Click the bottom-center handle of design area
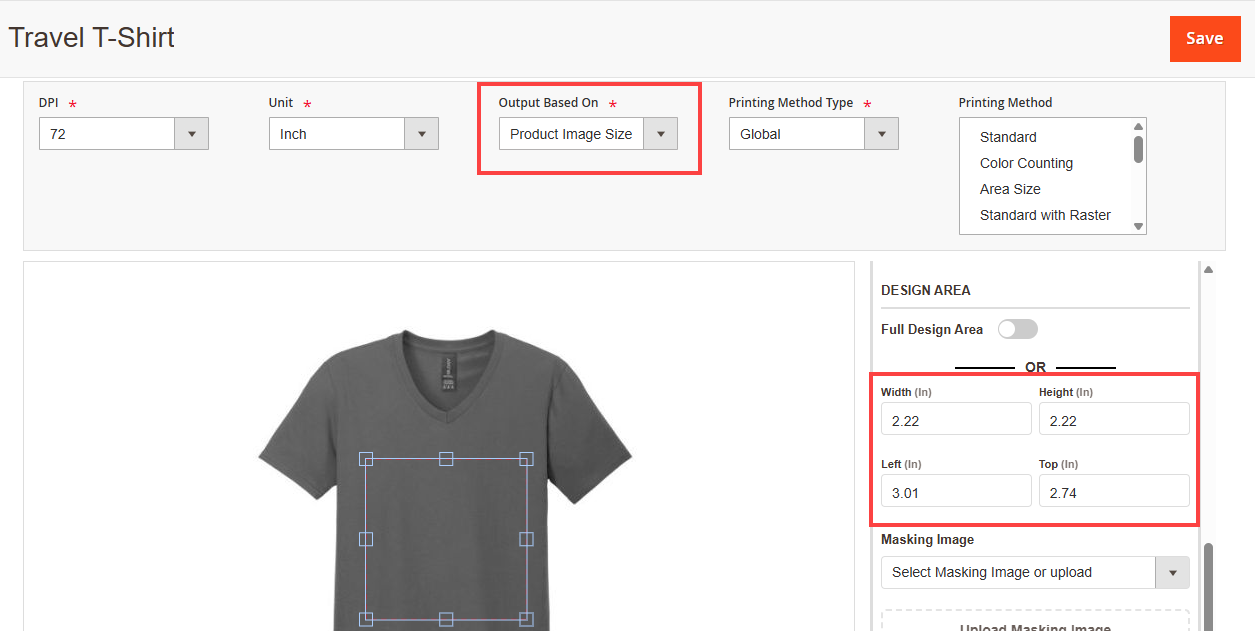The height and width of the screenshot is (631, 1255). [446, 619]
